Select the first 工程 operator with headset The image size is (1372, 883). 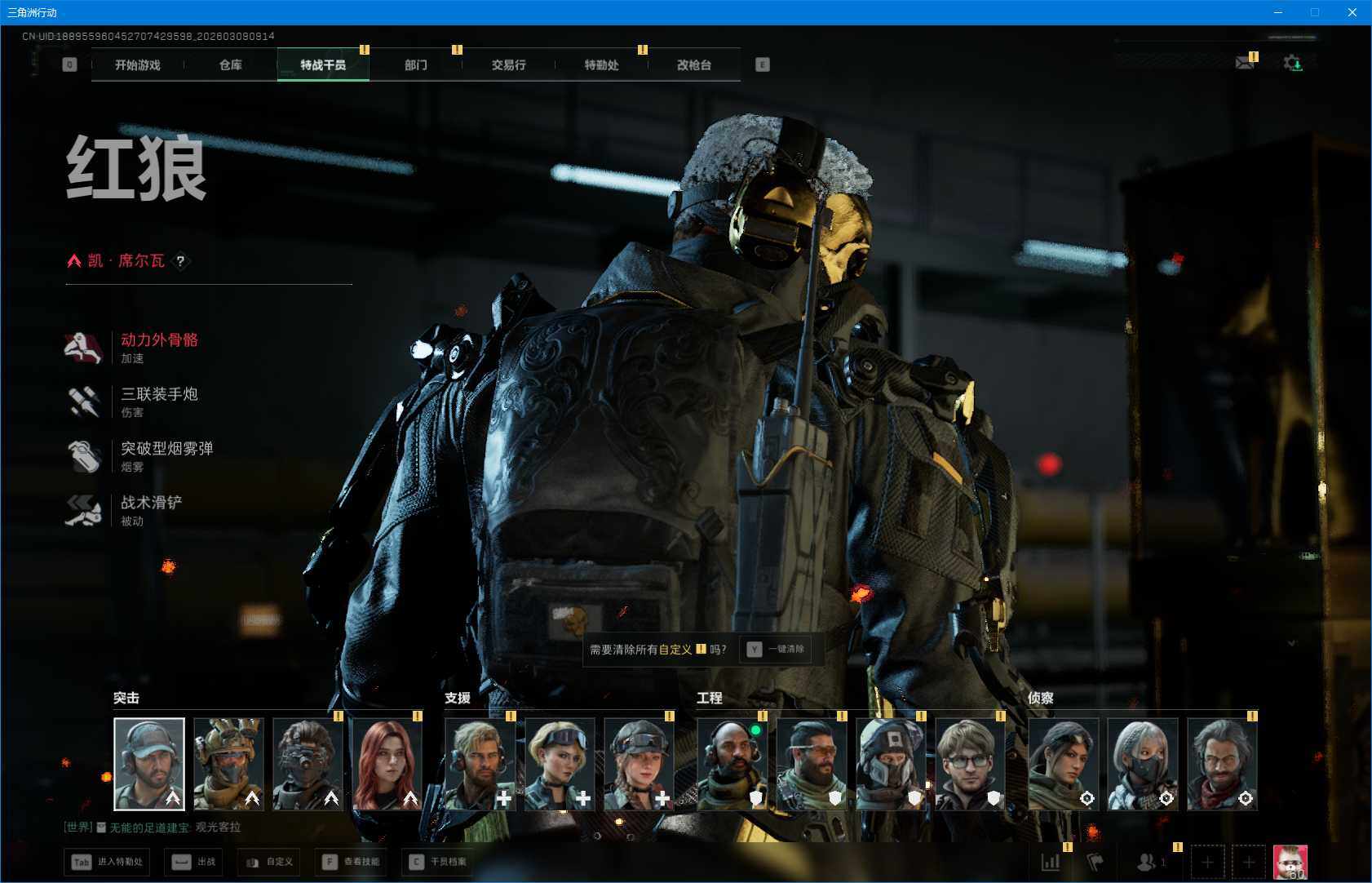point(732,764)
